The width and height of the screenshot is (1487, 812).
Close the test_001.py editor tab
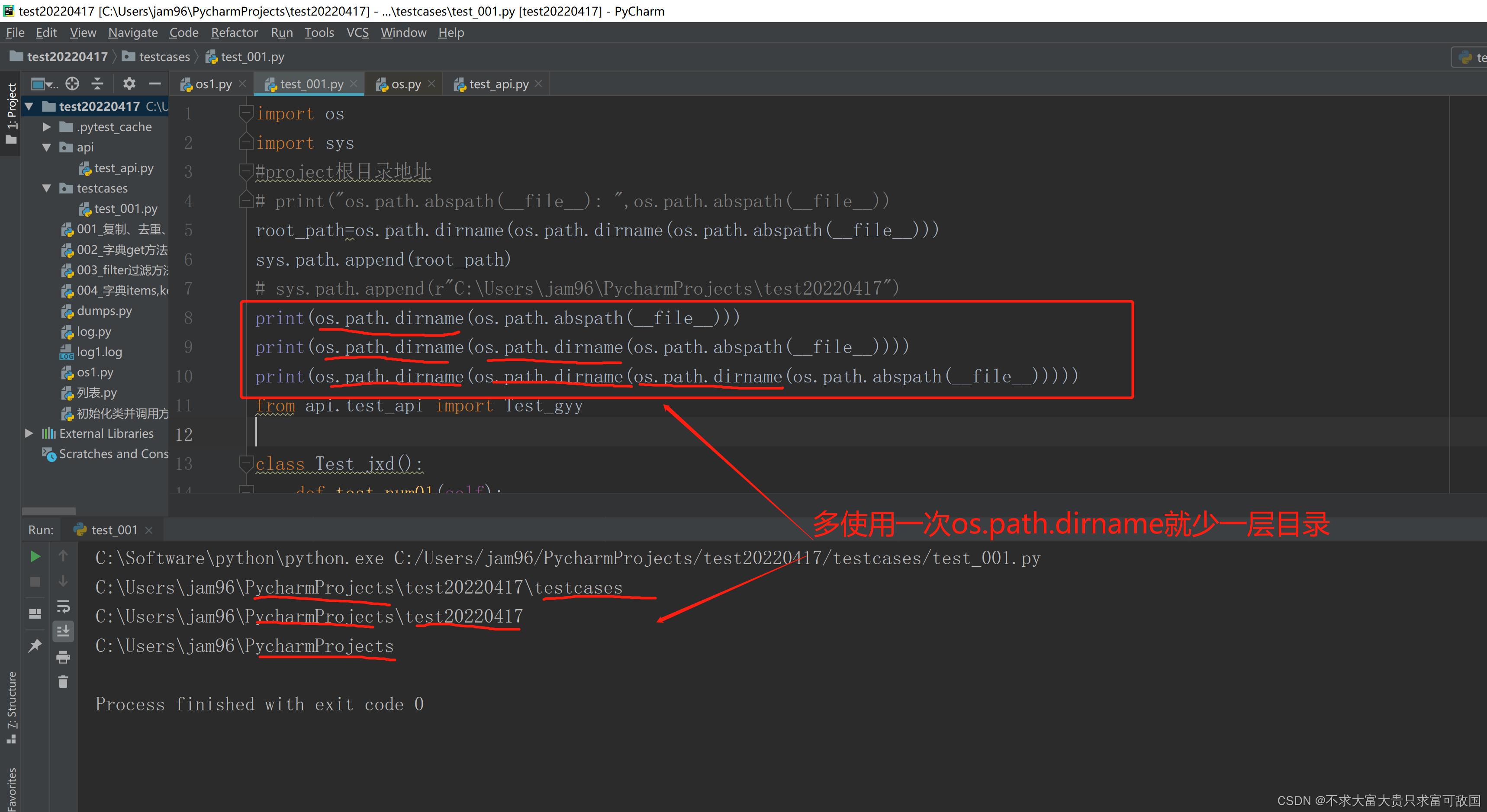(x=354, y=83)
